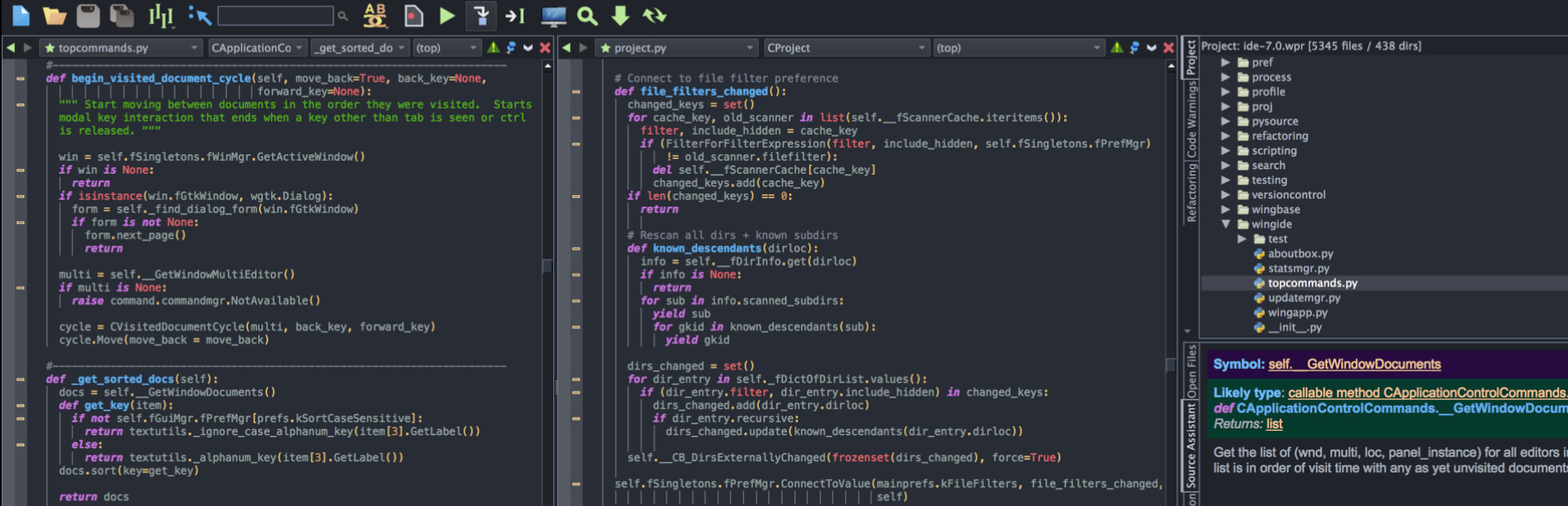
Task: Expand the versioncontrol folder
Action: point(1226,195)
